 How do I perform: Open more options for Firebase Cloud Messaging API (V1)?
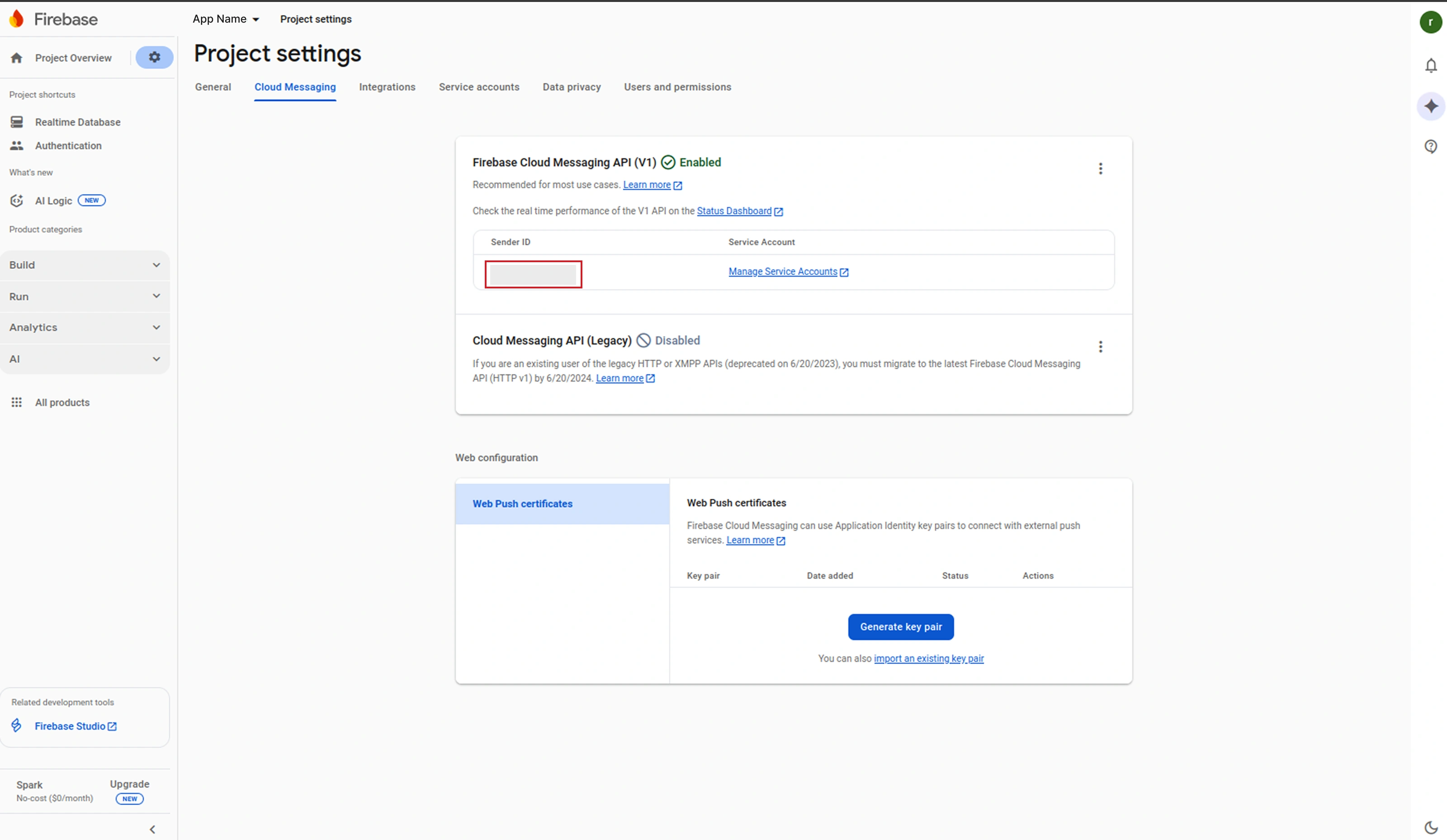click(x=1100, y=169)
